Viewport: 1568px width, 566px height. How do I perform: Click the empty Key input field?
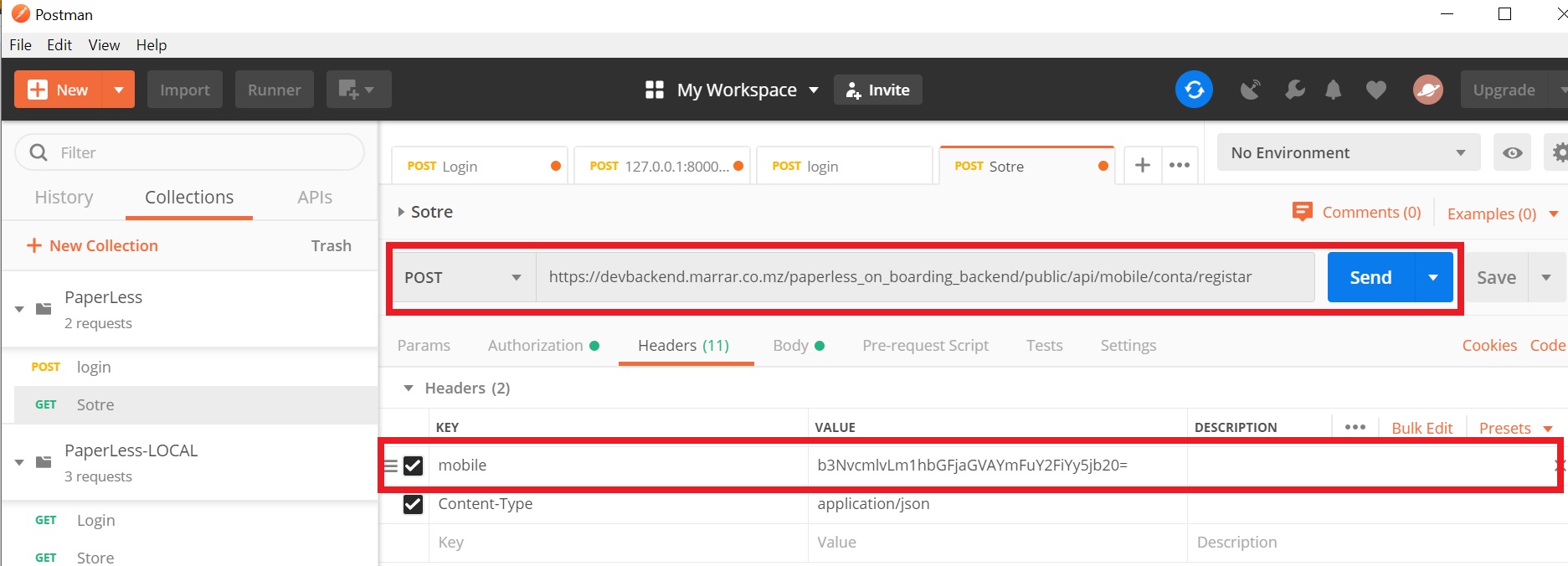pos(619,542)
